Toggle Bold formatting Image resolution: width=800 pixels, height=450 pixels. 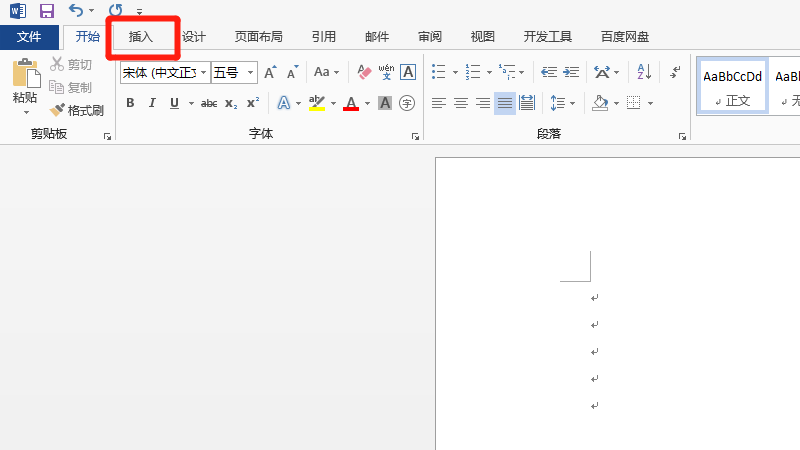(131, 103)
